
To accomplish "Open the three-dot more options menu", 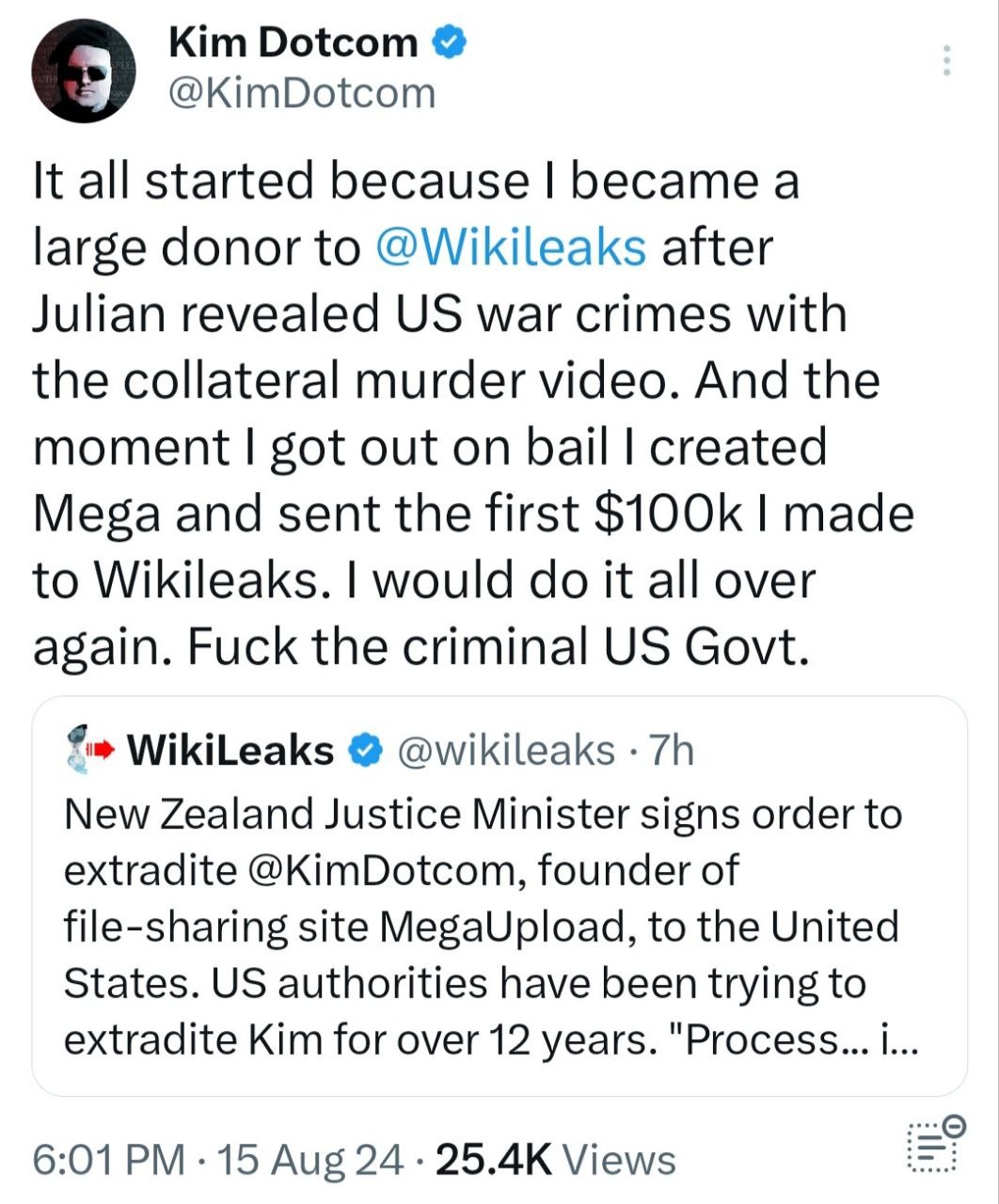I will point(947,61).
